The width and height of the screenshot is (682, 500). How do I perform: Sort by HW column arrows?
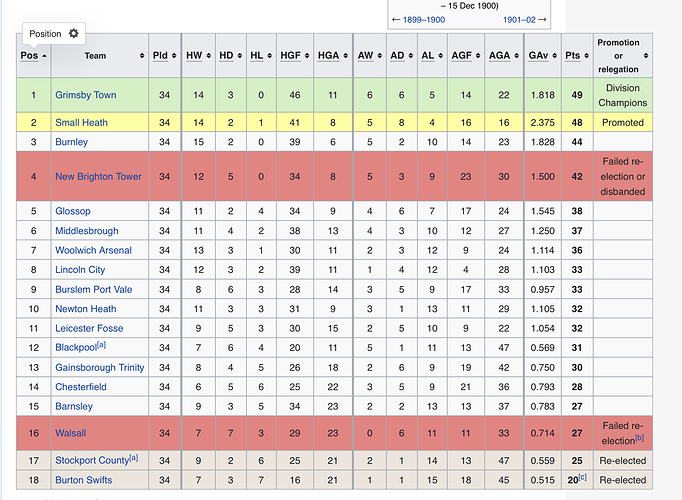tap(208, 56)
